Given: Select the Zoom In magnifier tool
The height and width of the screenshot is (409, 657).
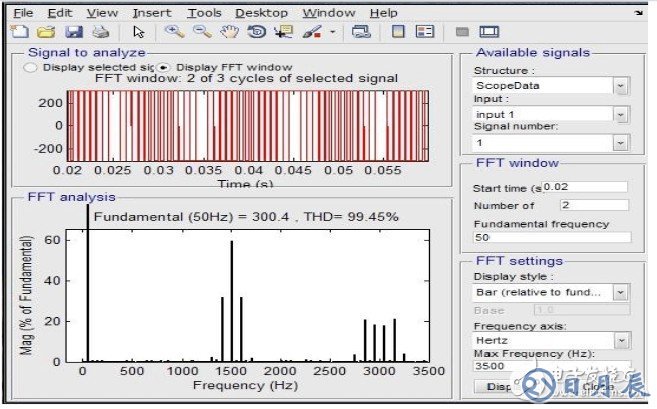Looking at the screenshot, I should (x=174, y=32).
